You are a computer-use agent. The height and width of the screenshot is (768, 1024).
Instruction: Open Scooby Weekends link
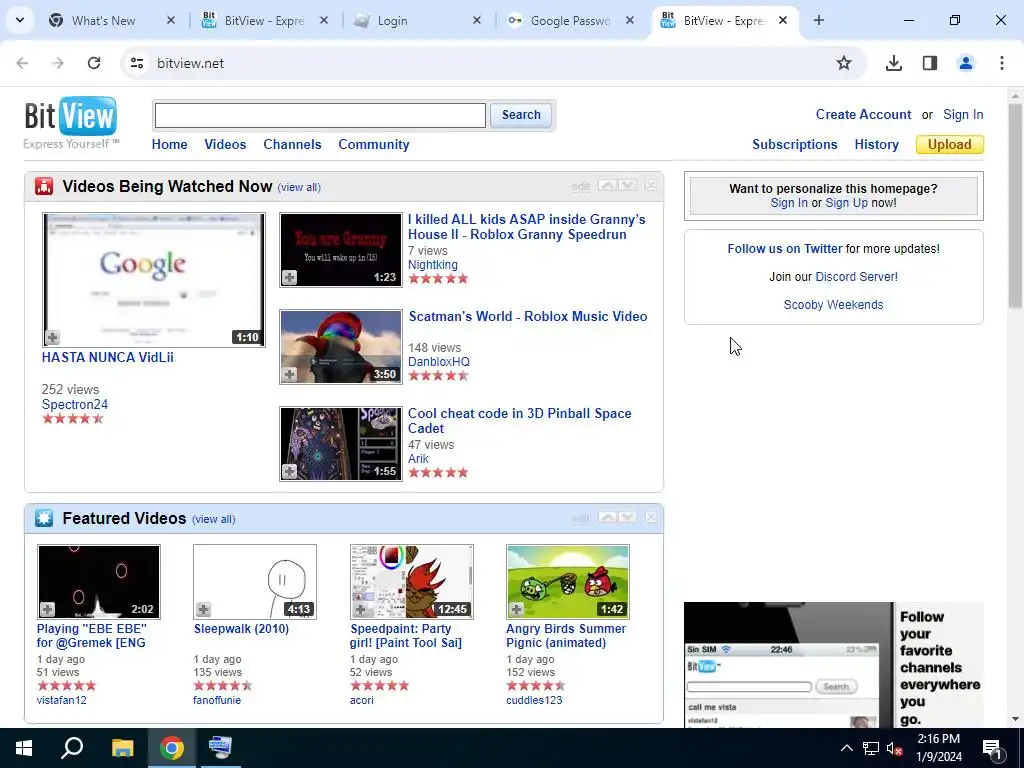click(x=833, y=305)
